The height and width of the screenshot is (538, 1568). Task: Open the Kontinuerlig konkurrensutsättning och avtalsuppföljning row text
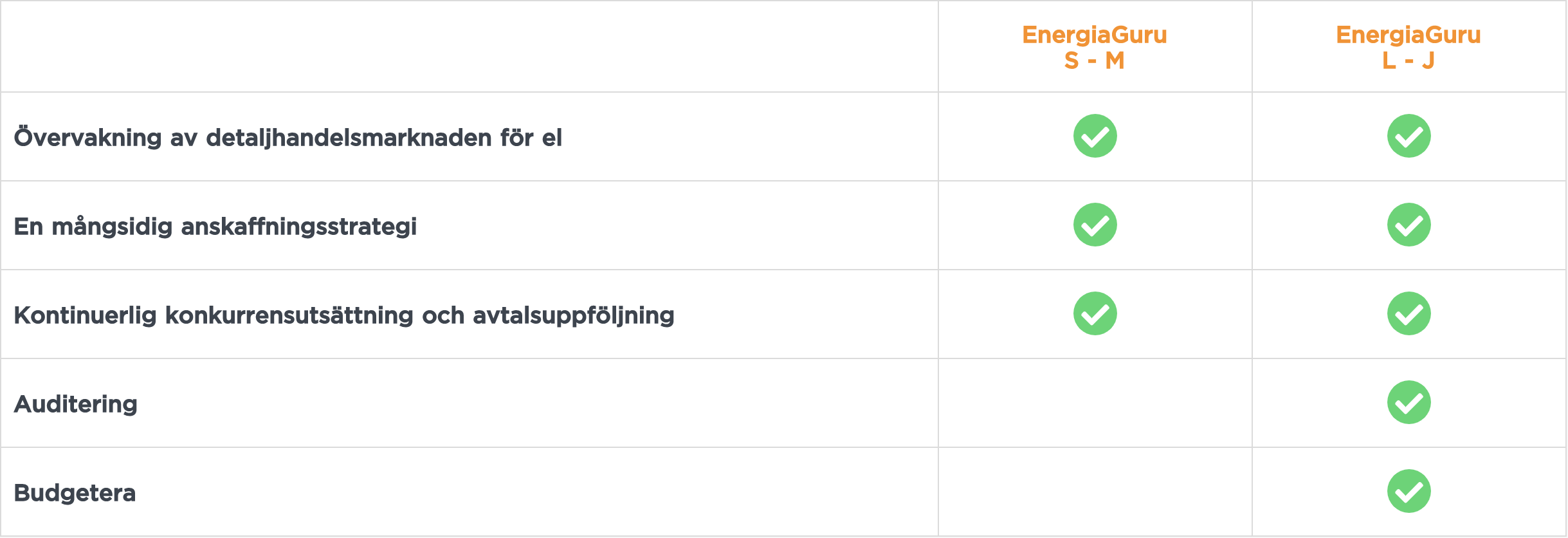tap(344, 315)
